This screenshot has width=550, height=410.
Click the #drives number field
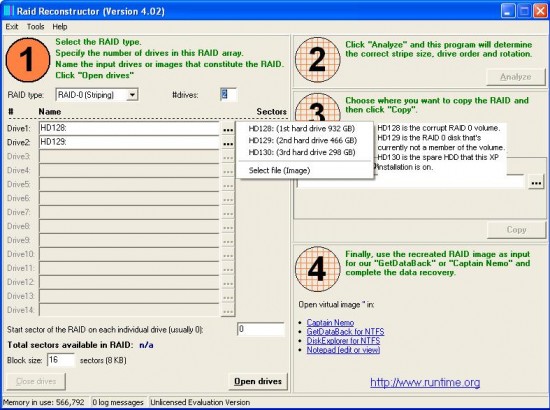[228, 94]
